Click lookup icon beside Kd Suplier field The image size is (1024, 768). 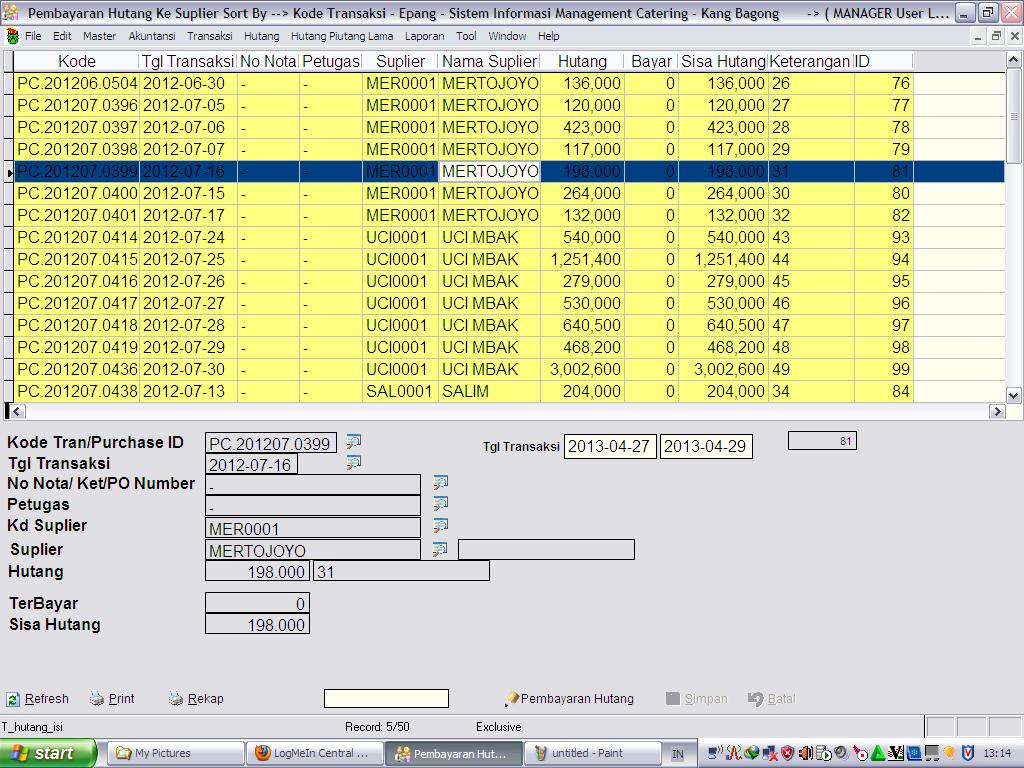(440, 526)
